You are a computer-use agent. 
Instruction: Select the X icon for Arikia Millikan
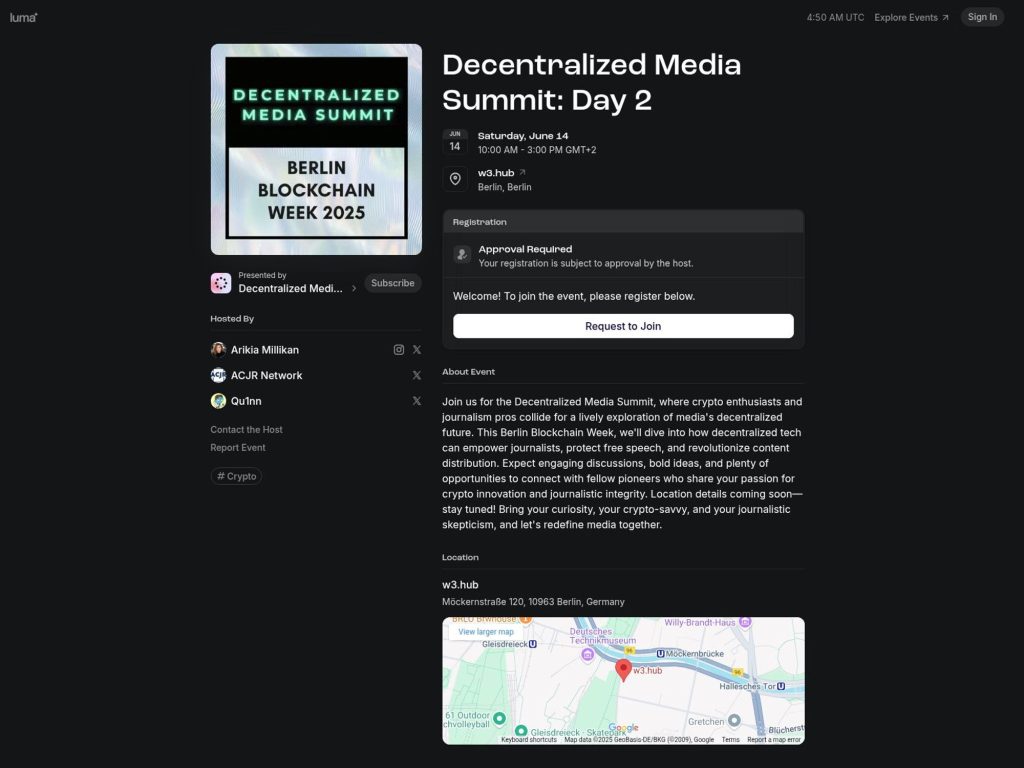[417, 349]
